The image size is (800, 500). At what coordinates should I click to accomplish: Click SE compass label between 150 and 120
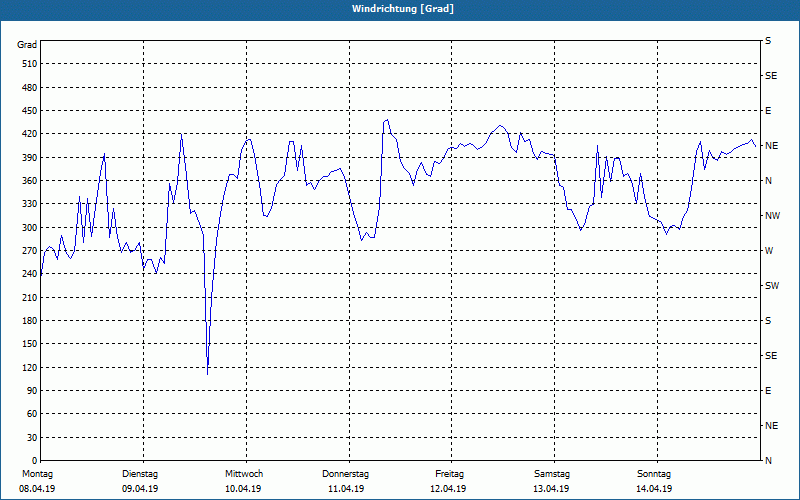click(771, 356)
